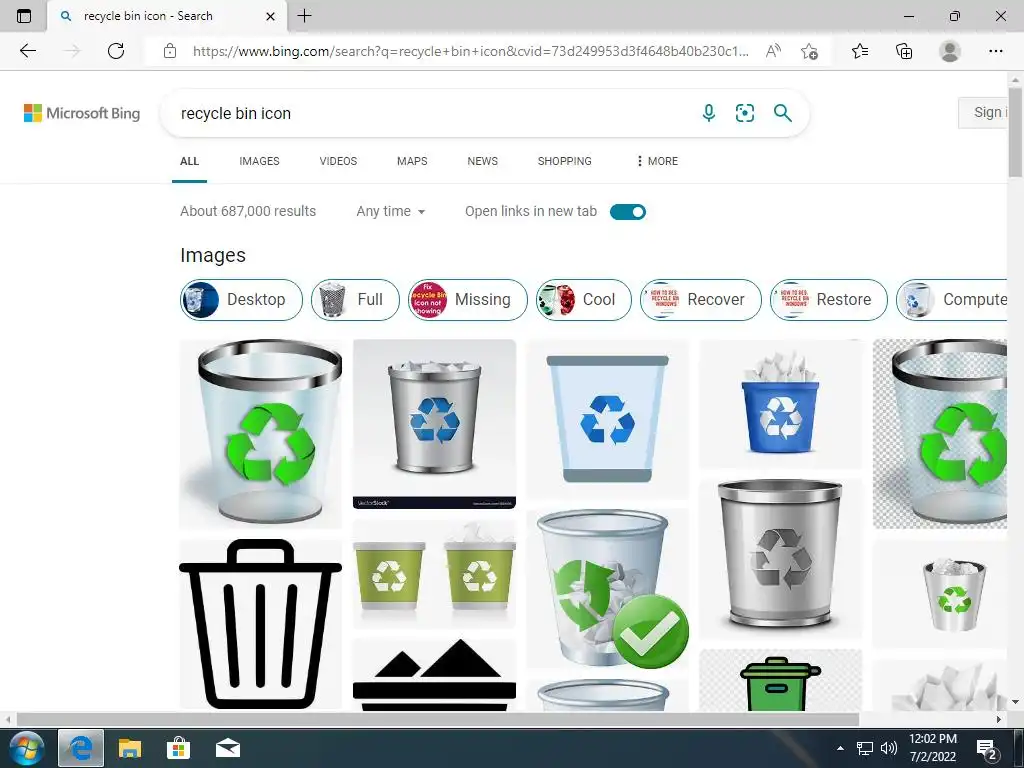The image size is (1024, 768).
Task: Open blue bin with crumpled paper image
Action: point(780,404)
